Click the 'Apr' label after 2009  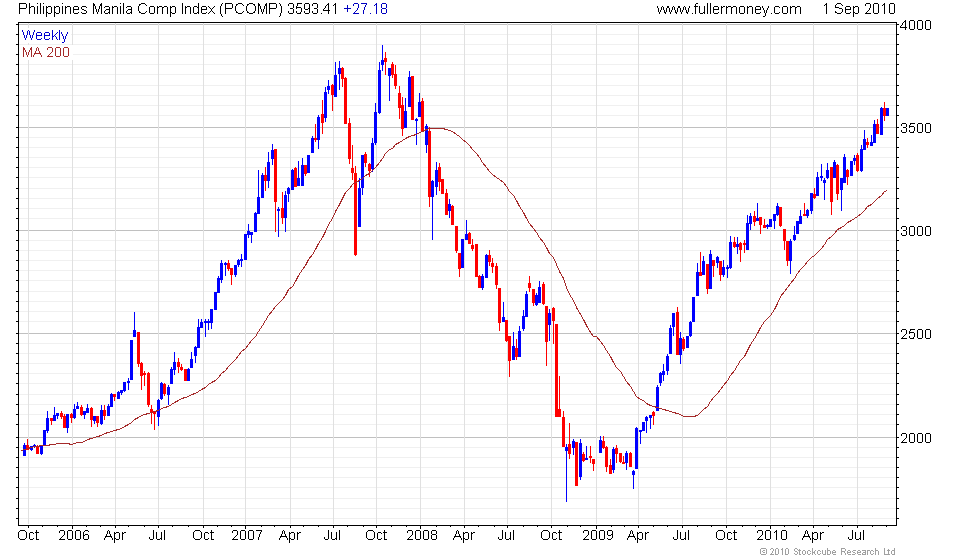pyautogui.click(x=638, y=536)
